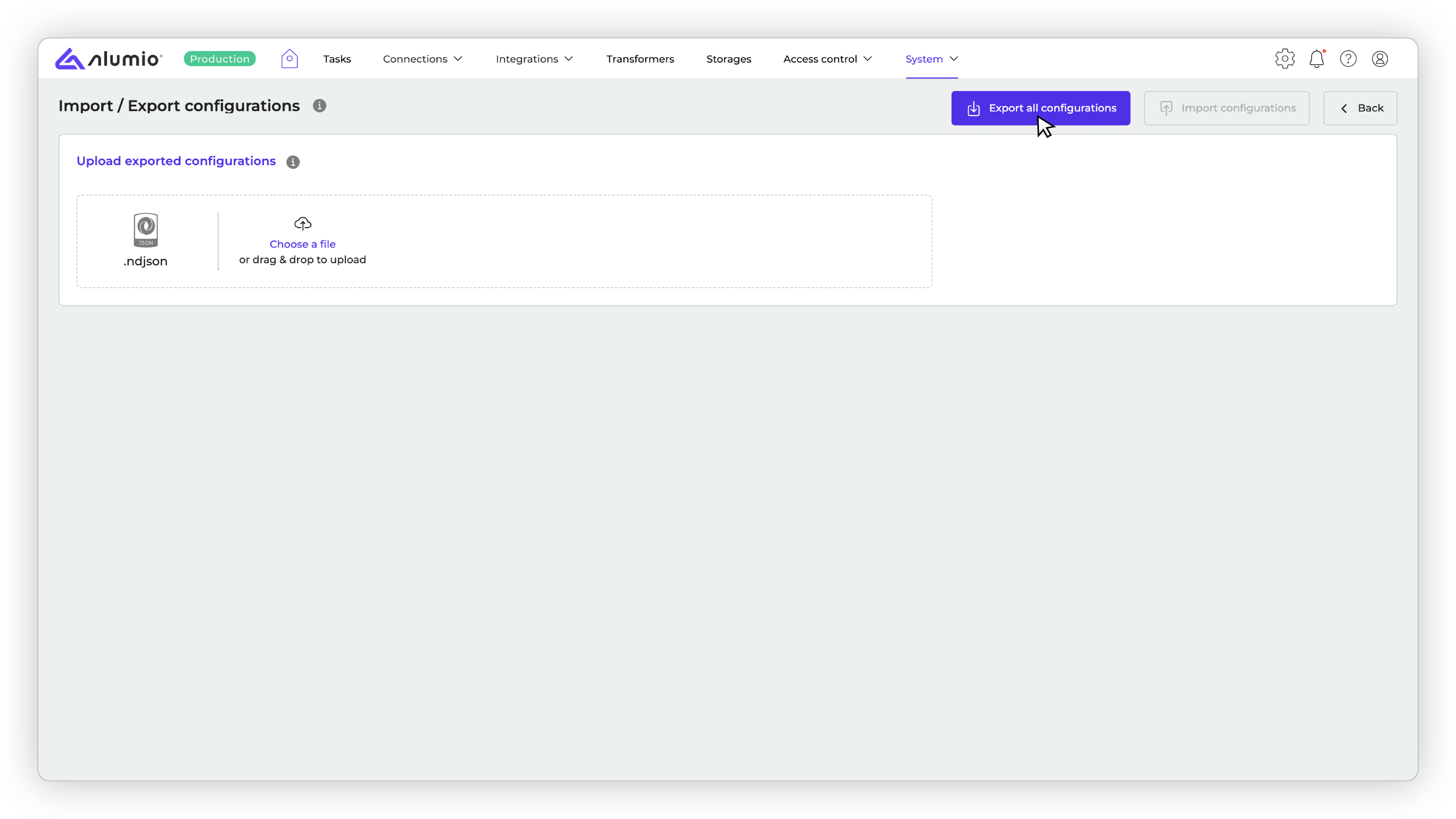Image resolution: width=1456 pixels, height=819 pixels.
Task: Click the cloud upload icon
Action: (x=303, y=224)
